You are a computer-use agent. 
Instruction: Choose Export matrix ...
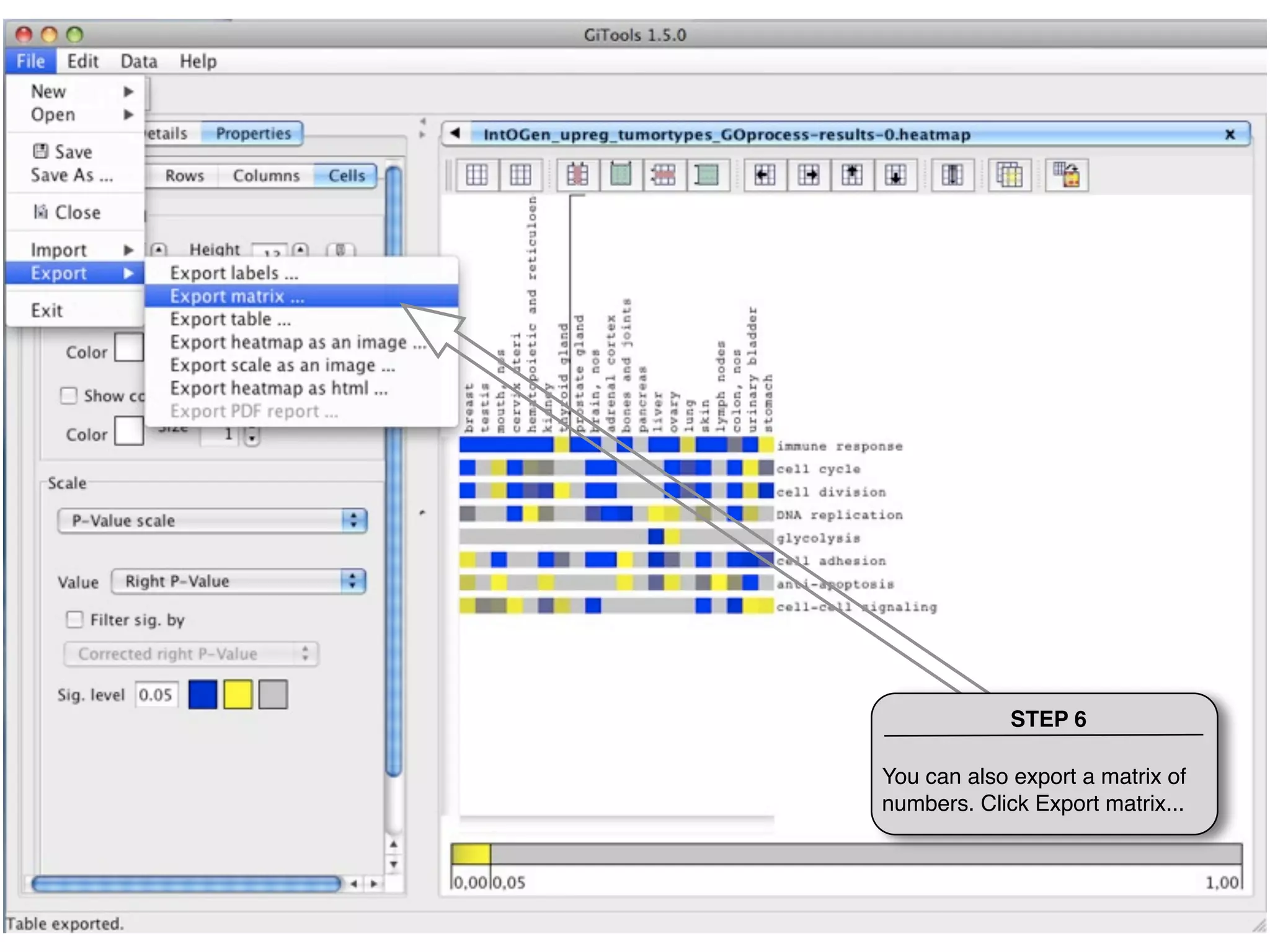coord(301,296)
